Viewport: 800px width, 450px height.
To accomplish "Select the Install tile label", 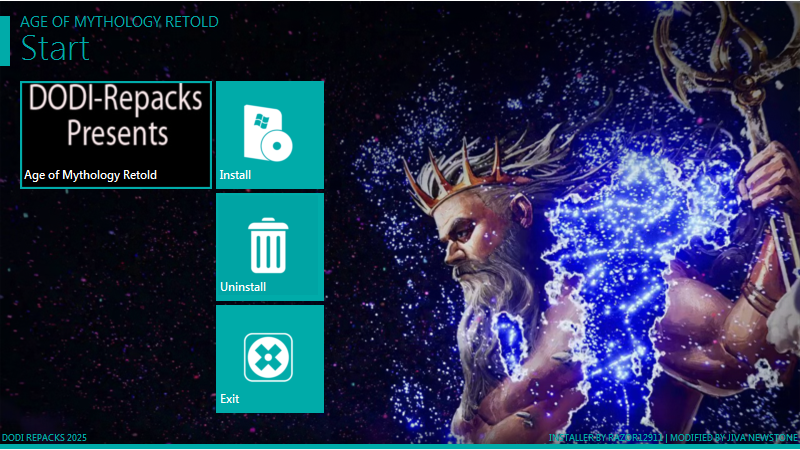I will [235, 175].
